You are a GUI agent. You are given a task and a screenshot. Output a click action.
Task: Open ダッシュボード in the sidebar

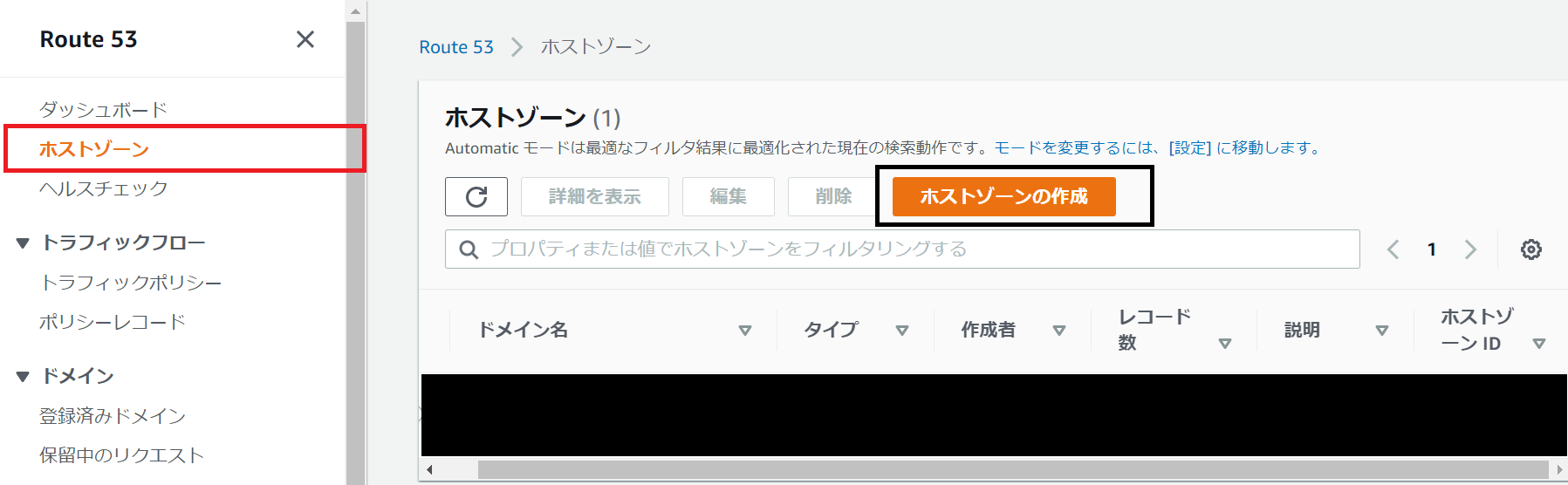[x=103, y=110]
